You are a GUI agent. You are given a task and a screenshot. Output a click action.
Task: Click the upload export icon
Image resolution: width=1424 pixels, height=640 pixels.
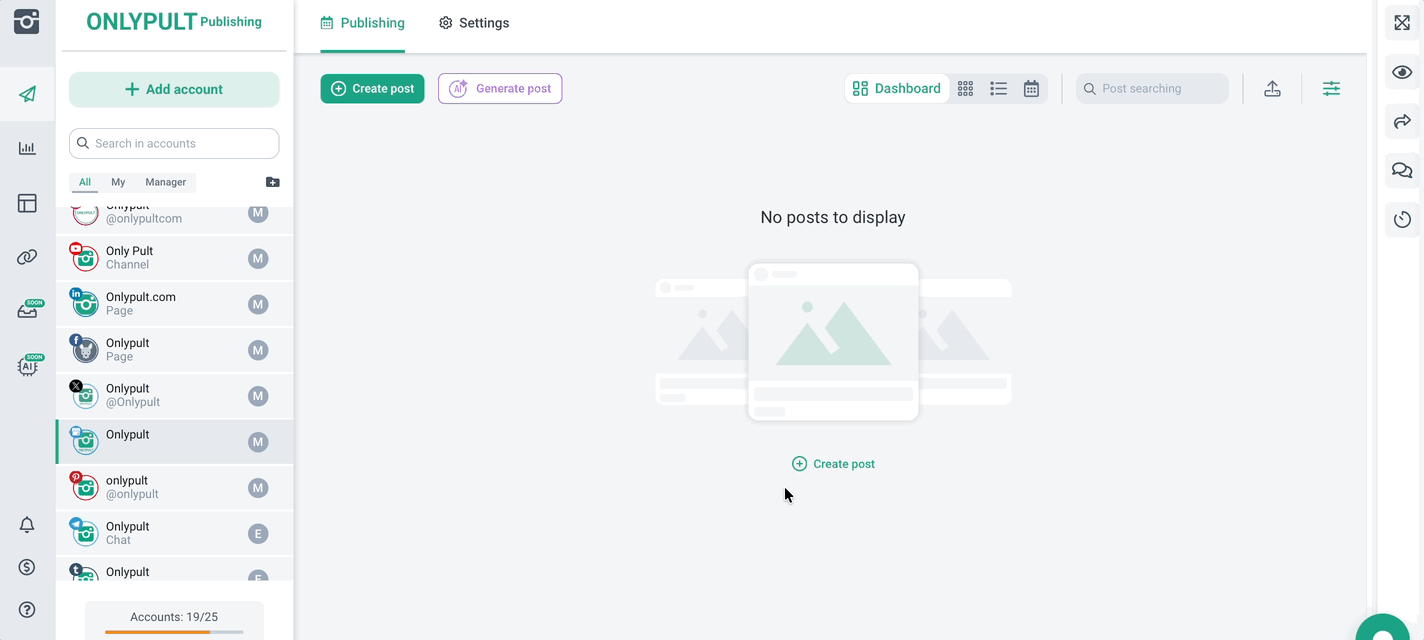click(1272, 89)
